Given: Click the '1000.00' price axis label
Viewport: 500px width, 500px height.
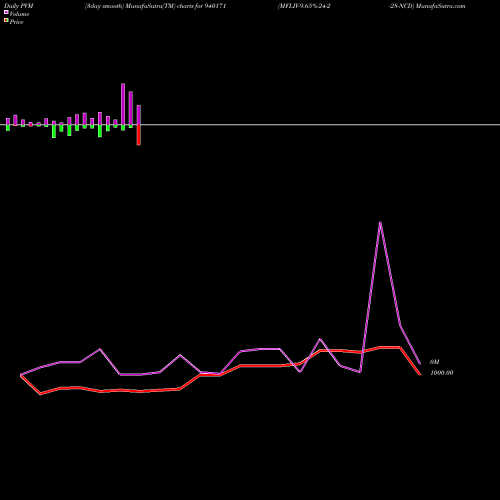Looking at the screenshot, I should [442, 373].
